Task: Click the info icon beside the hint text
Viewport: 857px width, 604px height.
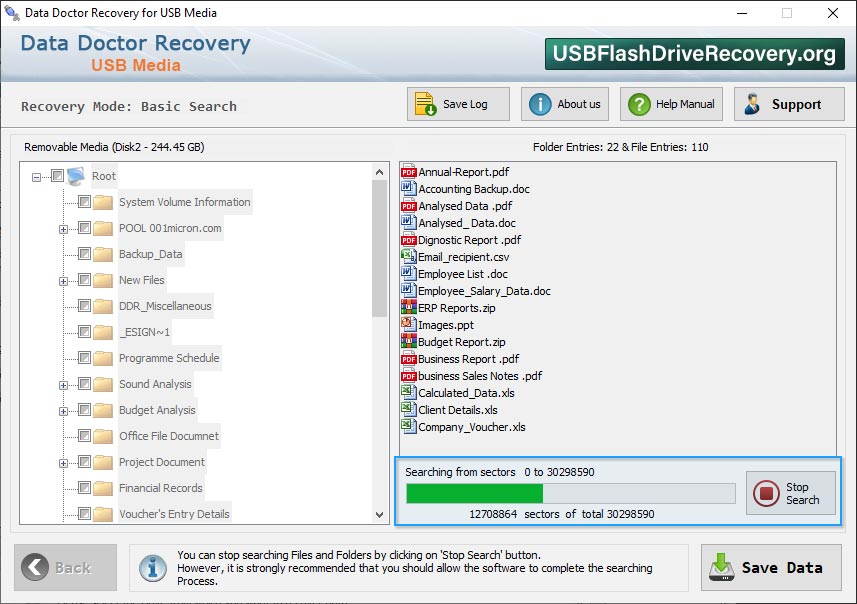Action: pos(152,567)
